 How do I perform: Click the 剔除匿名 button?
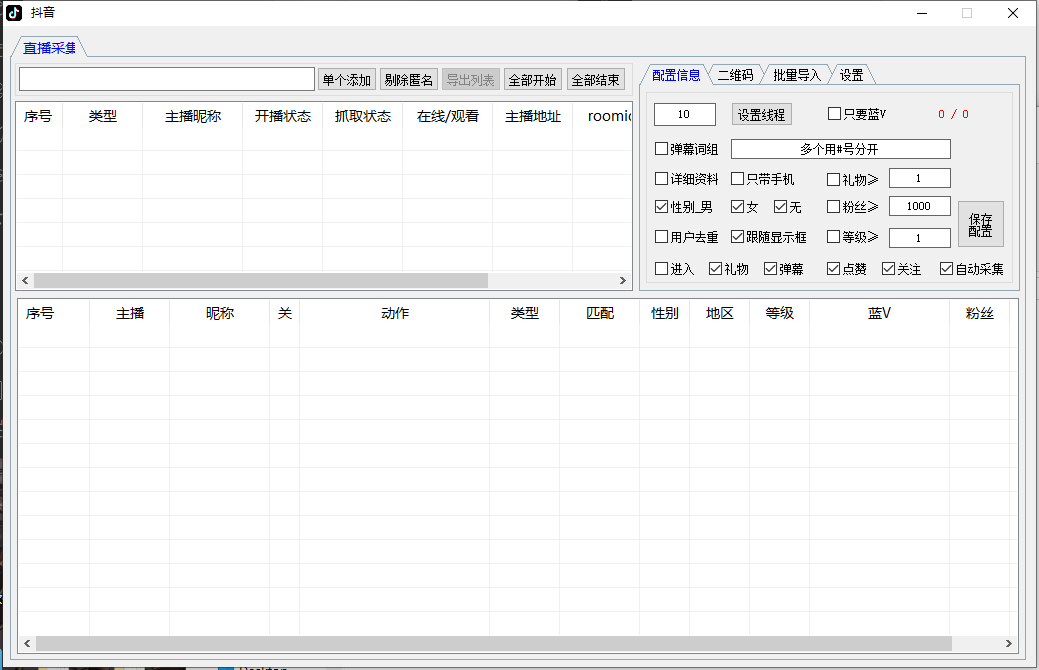click(x=408, y=79)
